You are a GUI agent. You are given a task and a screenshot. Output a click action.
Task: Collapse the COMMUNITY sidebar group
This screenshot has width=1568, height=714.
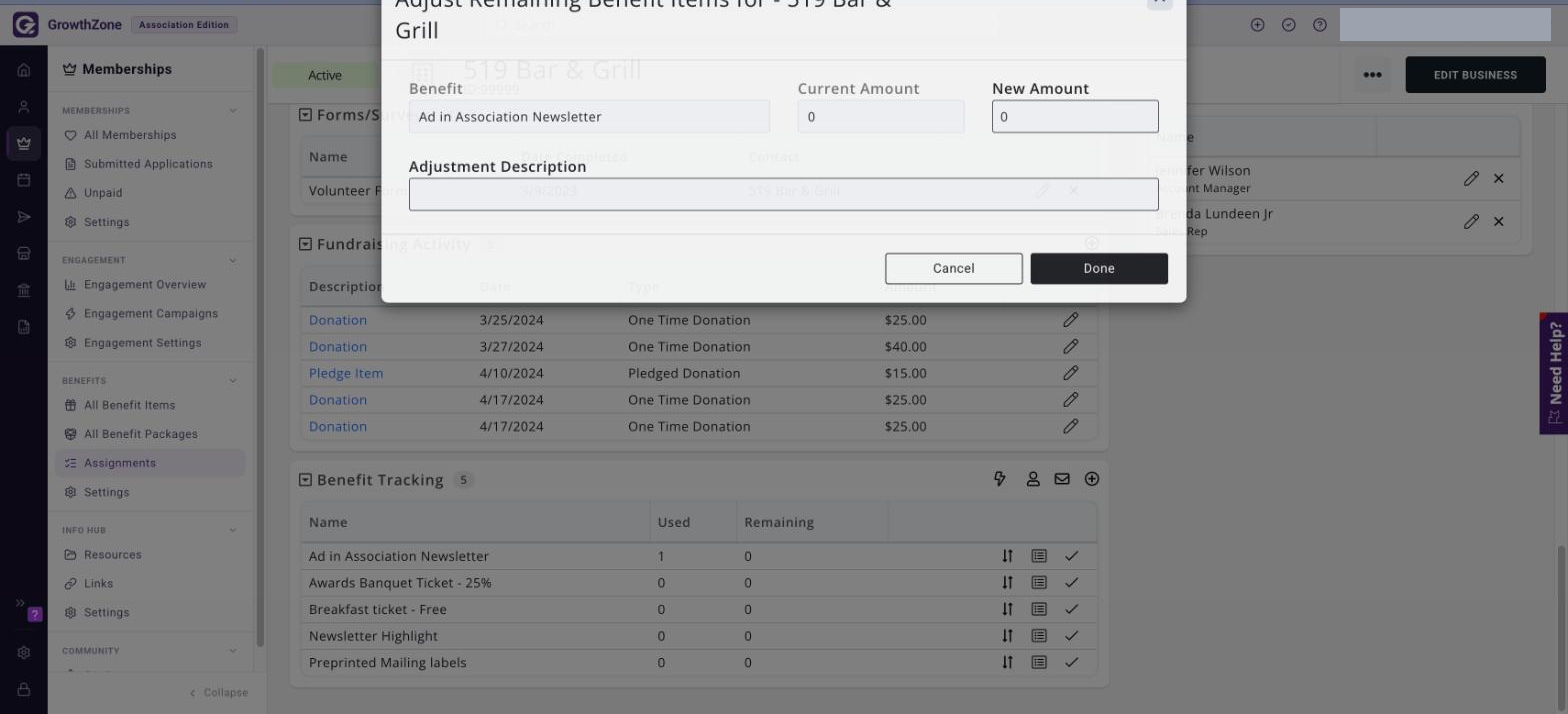(x=233, y=650)
